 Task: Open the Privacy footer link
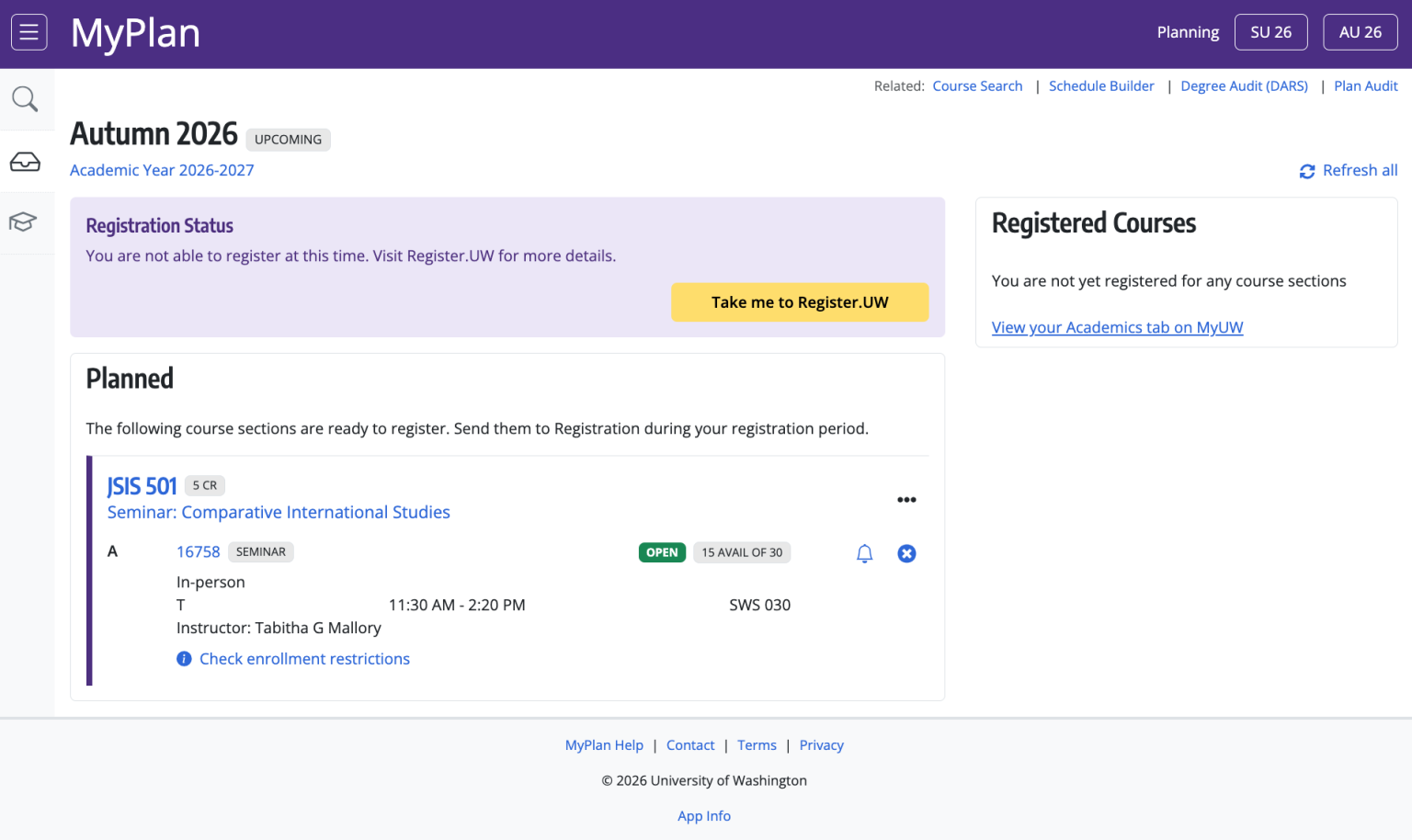pyautogui.click(x=821, y=745)
